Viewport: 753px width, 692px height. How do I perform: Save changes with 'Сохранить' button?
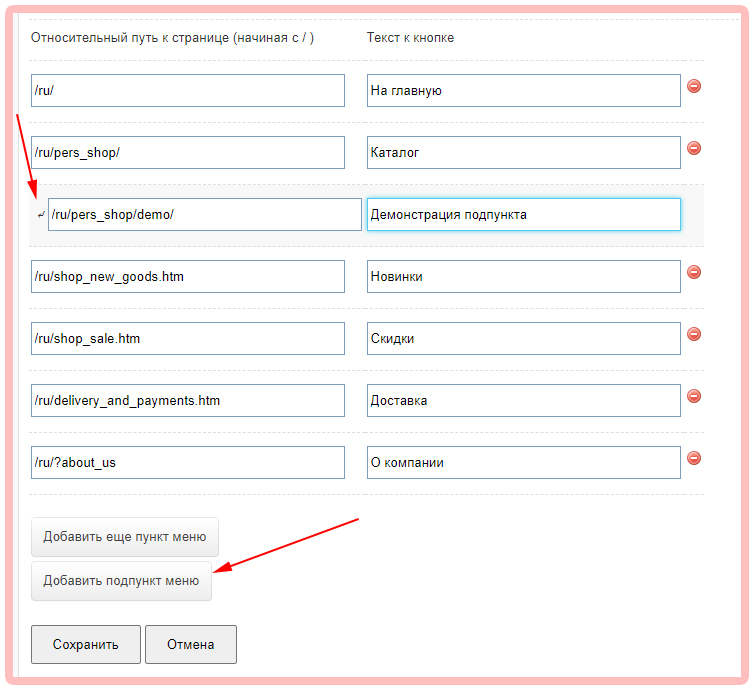[x=86, y=644]
